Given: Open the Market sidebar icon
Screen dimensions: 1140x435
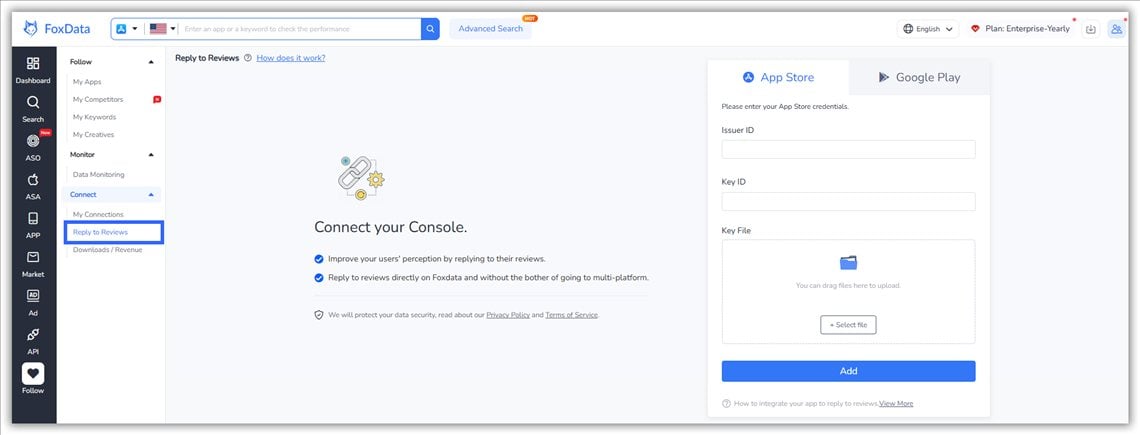Looking at the screenshot, I should [33, 257].
